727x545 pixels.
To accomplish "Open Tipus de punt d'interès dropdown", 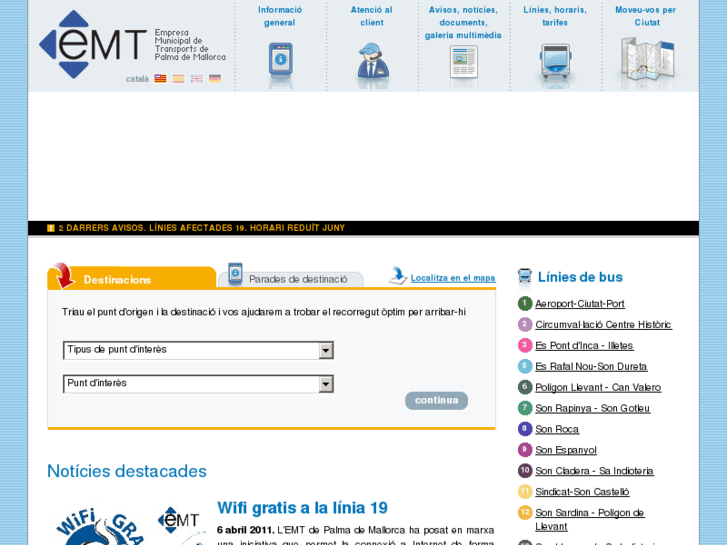I will [198, 350].
